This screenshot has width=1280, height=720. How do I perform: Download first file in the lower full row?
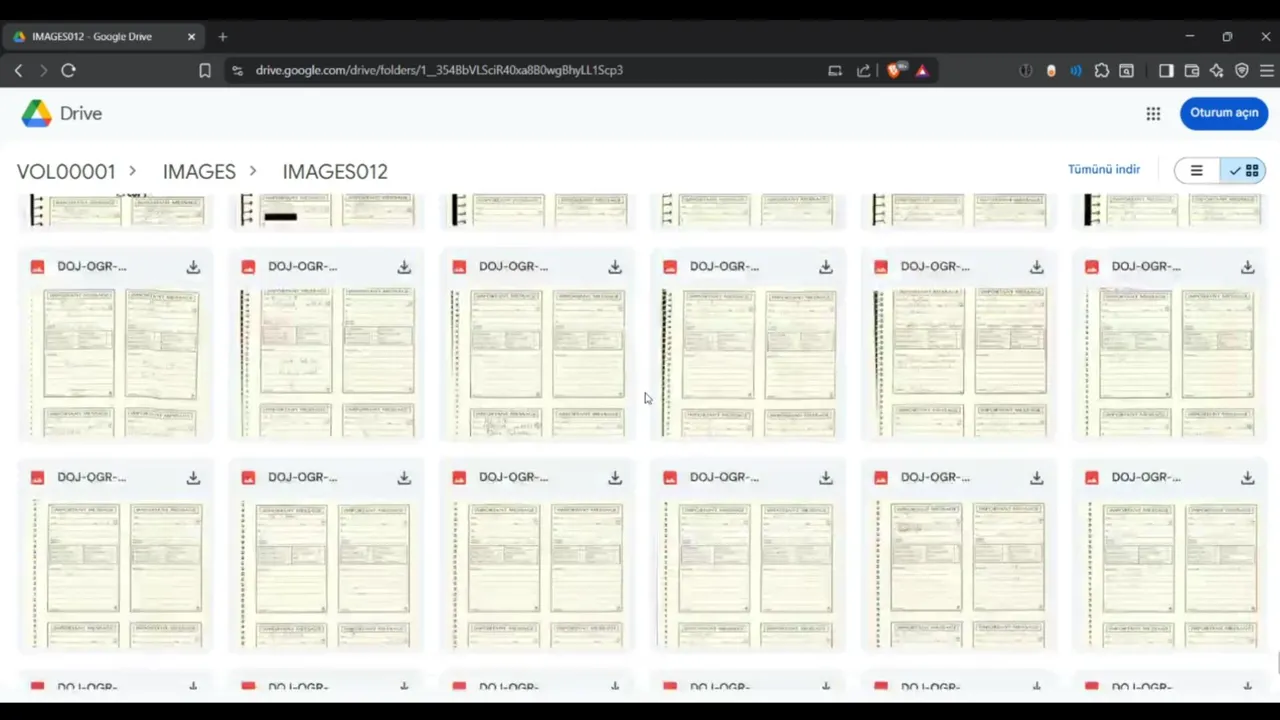193,478
